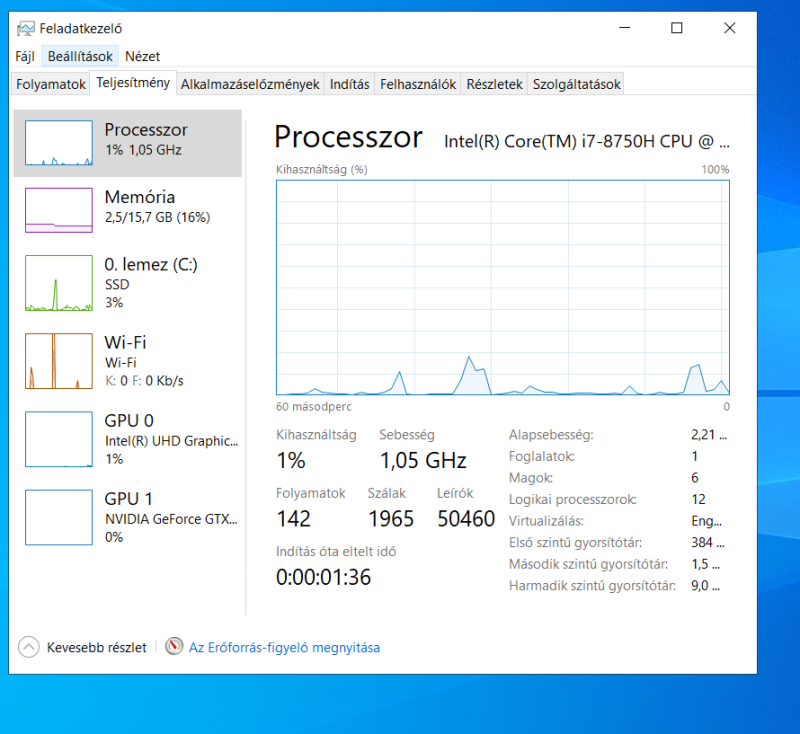Image resolution: width=800 pixels, height=734 pixels.
Task: Open the Szolgáltatások tab
Action: [577, 84]
